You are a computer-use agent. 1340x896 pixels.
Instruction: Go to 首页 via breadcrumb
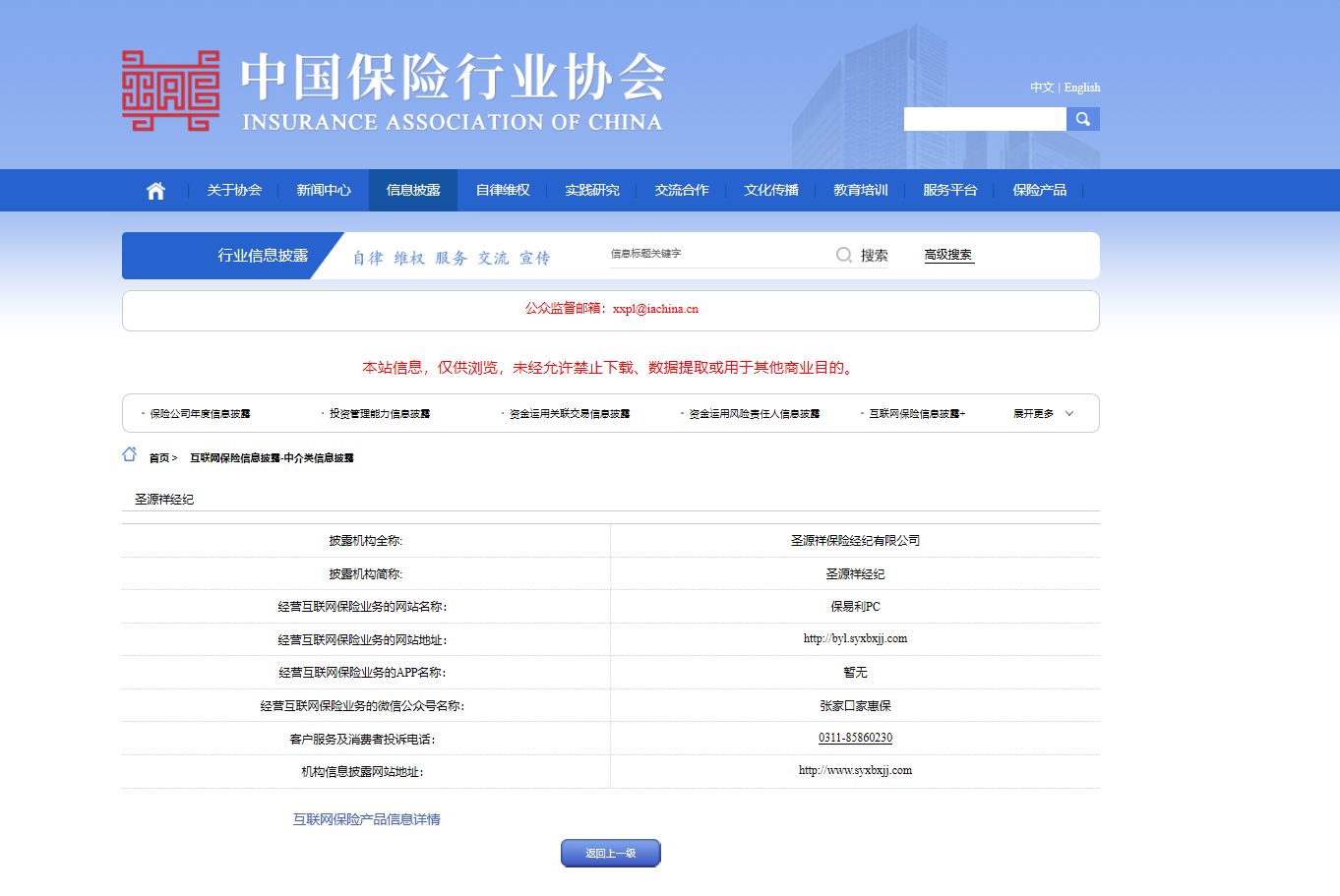point(158,458)
